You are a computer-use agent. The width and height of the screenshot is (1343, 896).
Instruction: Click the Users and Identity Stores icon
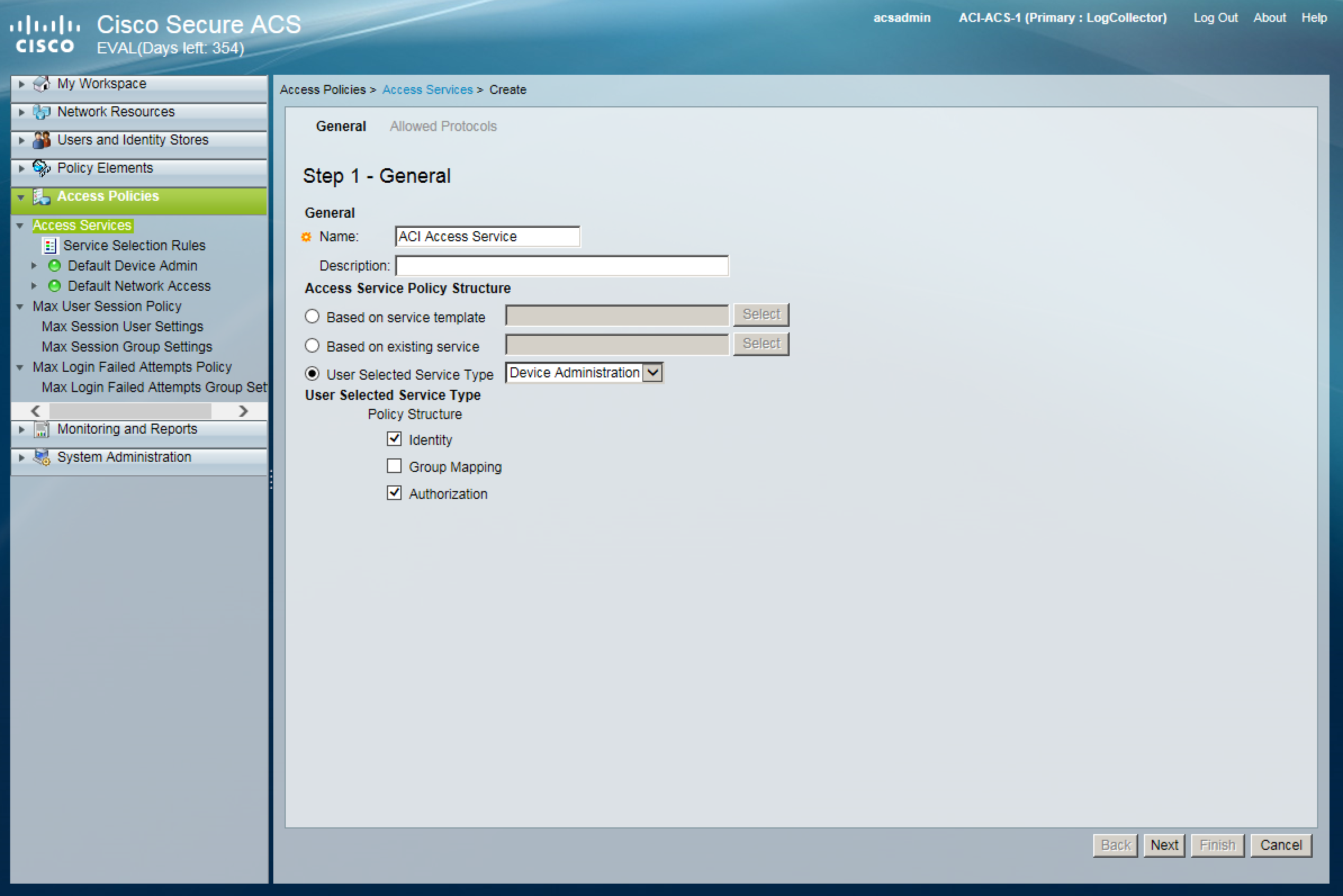[x=41, y=140]
